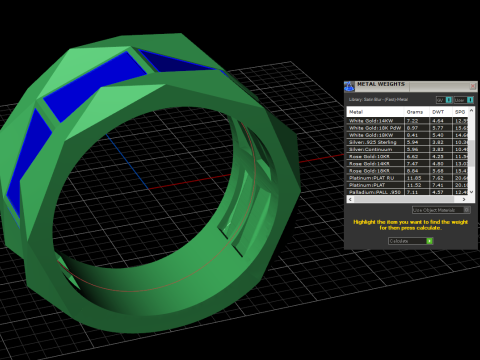Select the White Gold:18KW row
Screen dimensions: 480x360
point(407,135)
